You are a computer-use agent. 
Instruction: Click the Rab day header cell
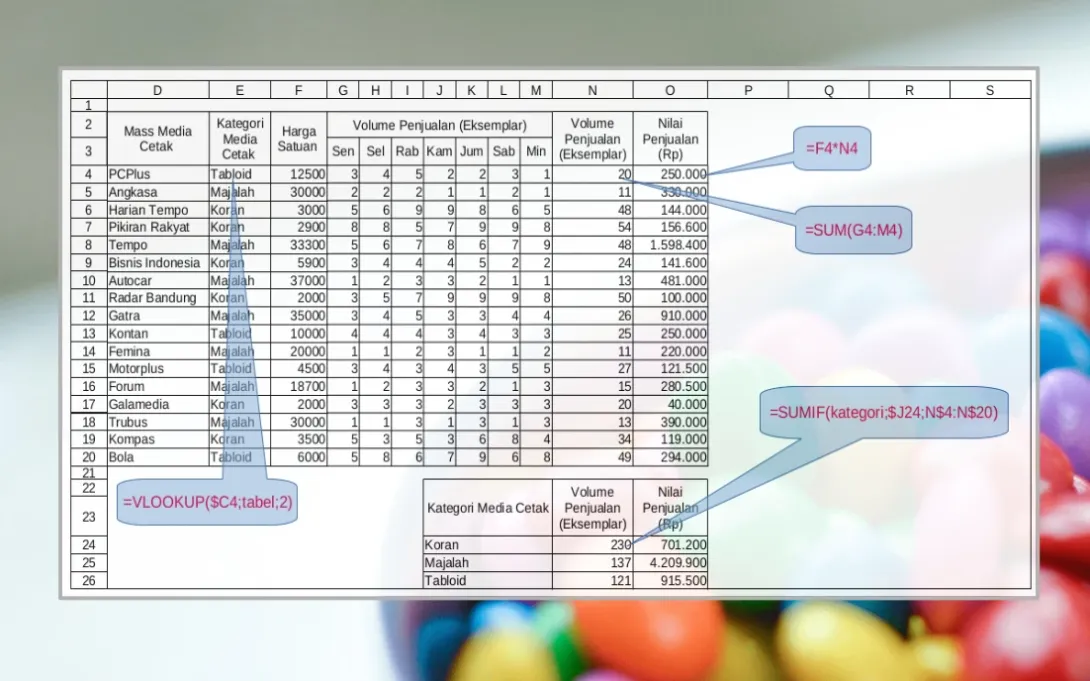[x=407, y=151]
